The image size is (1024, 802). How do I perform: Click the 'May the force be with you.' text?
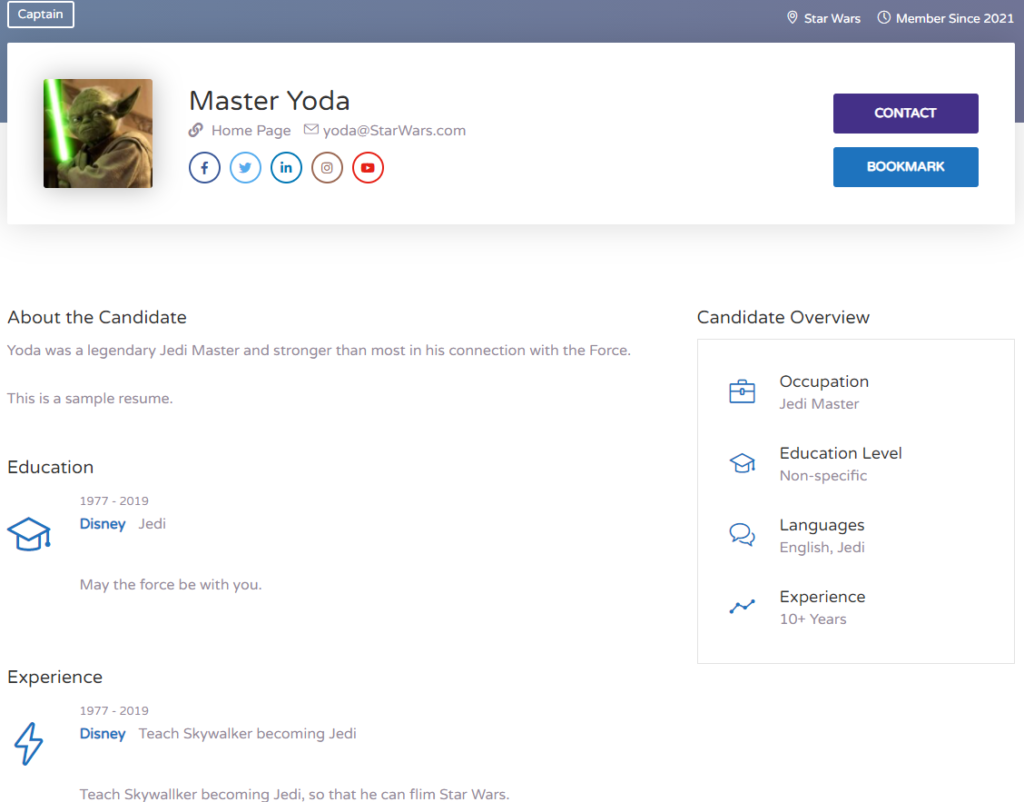click(170, 585)
